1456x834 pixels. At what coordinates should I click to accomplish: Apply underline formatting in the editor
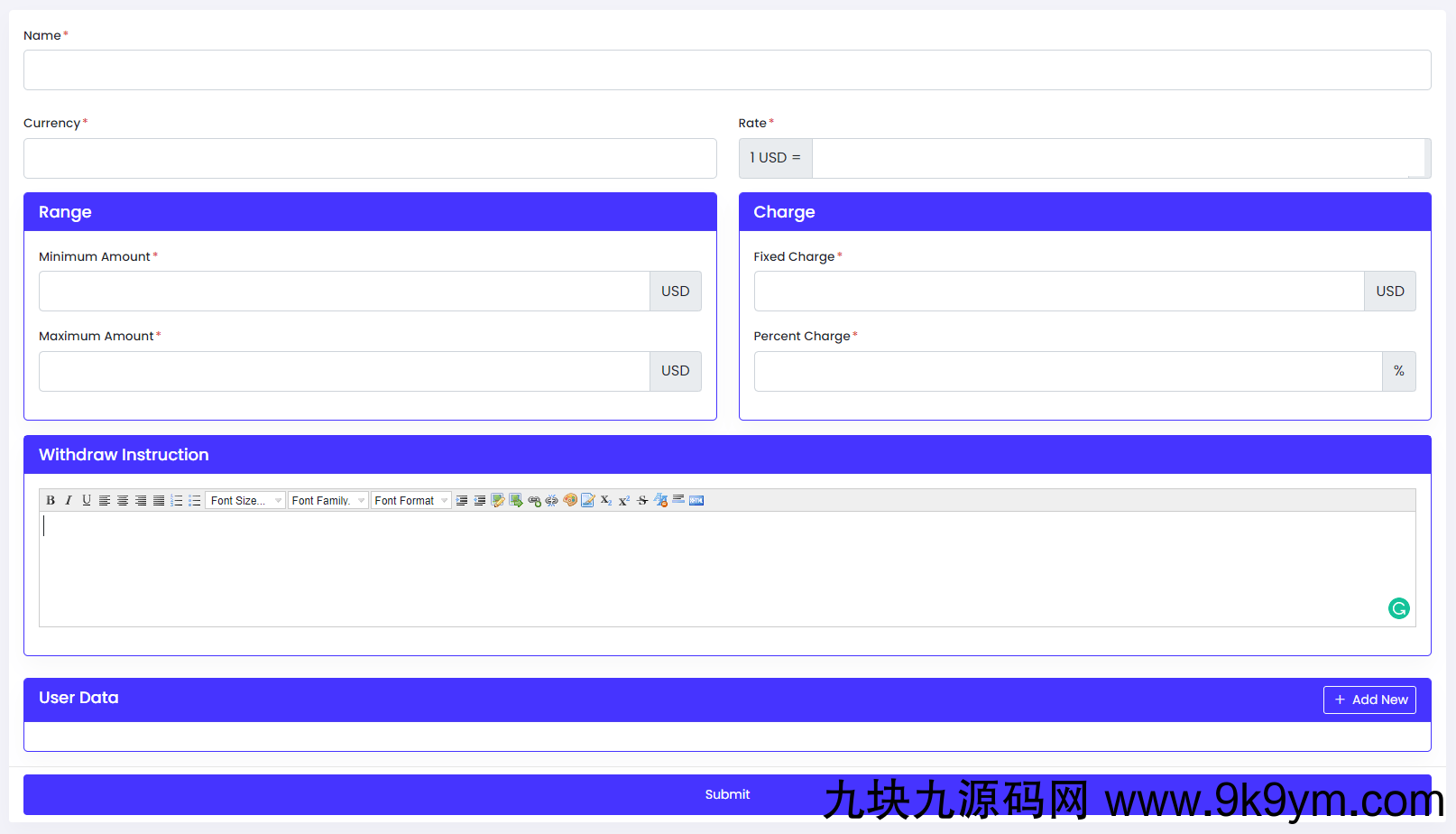(x=87, y=501)
